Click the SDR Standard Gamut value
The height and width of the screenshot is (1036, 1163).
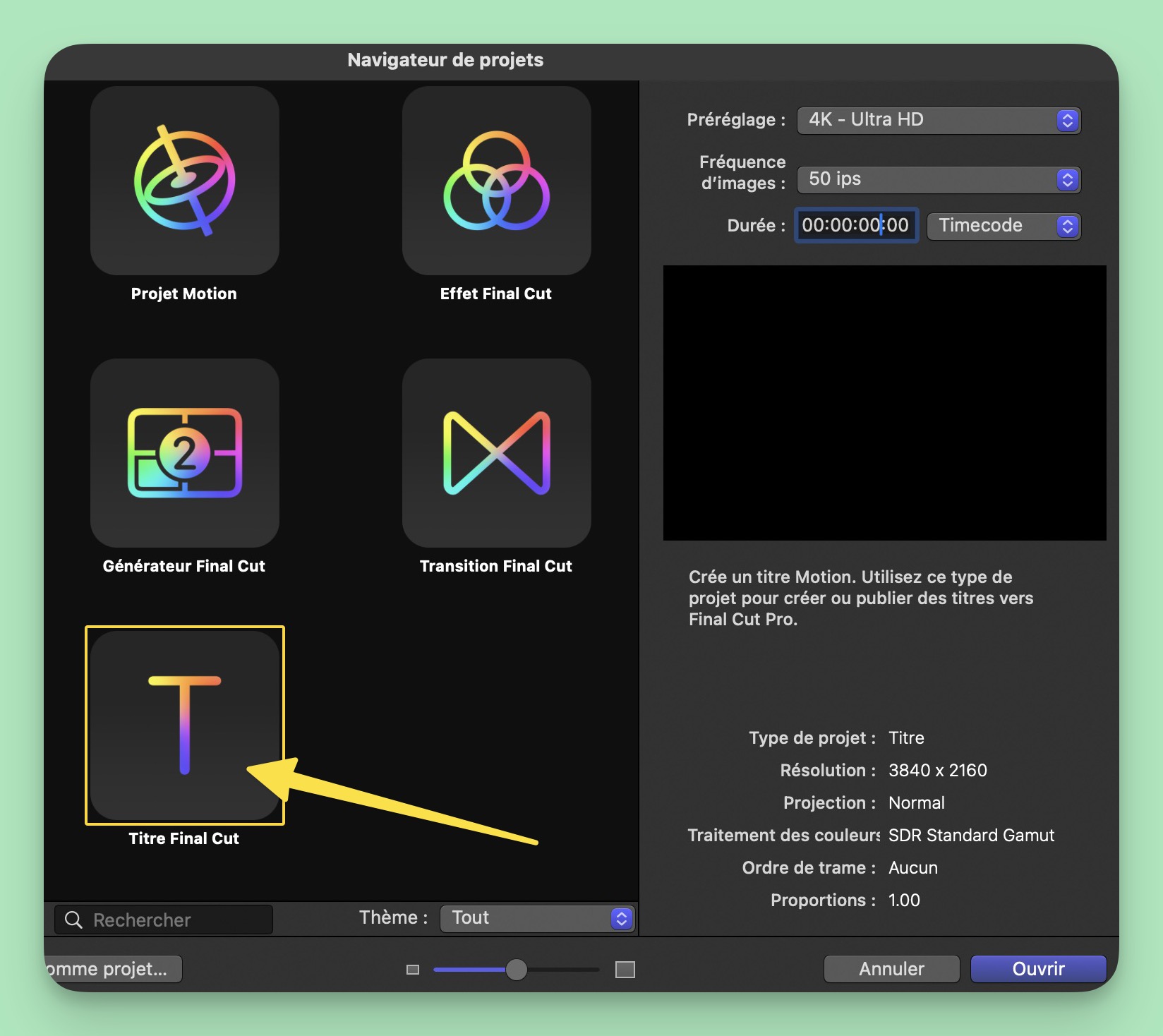972,836
